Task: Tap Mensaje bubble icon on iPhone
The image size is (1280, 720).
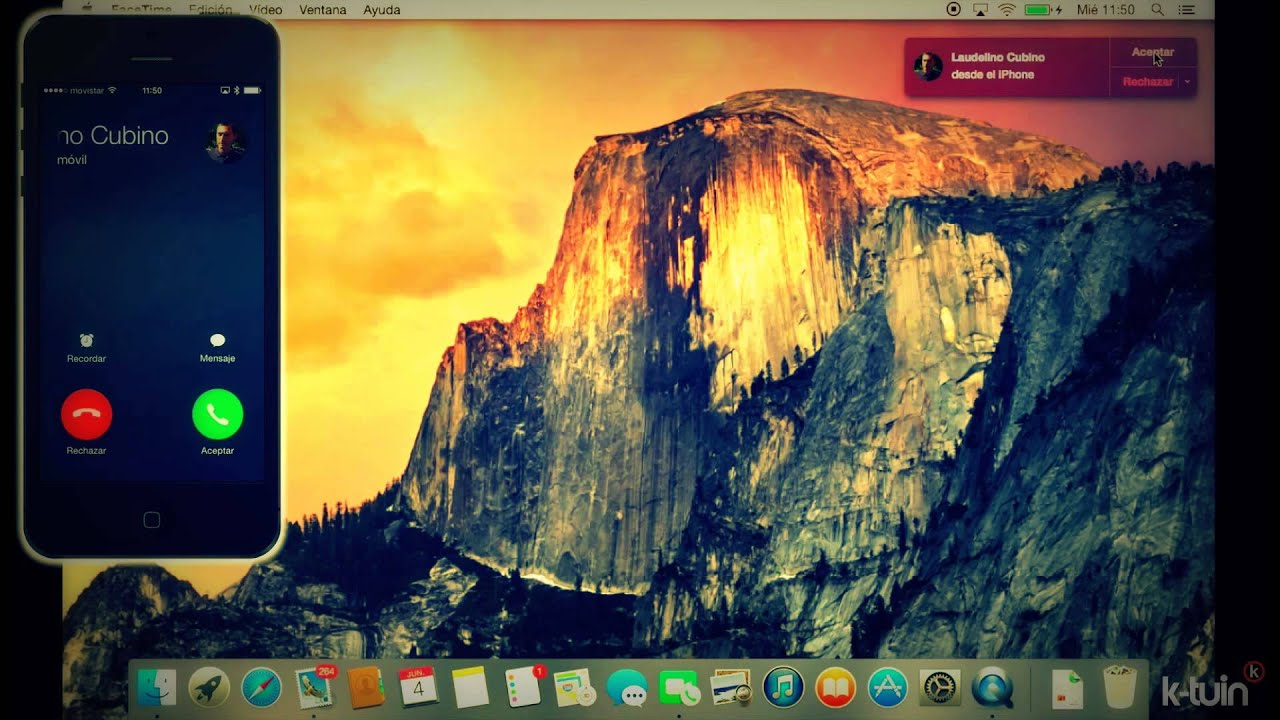Action: (x=217, y=341)
